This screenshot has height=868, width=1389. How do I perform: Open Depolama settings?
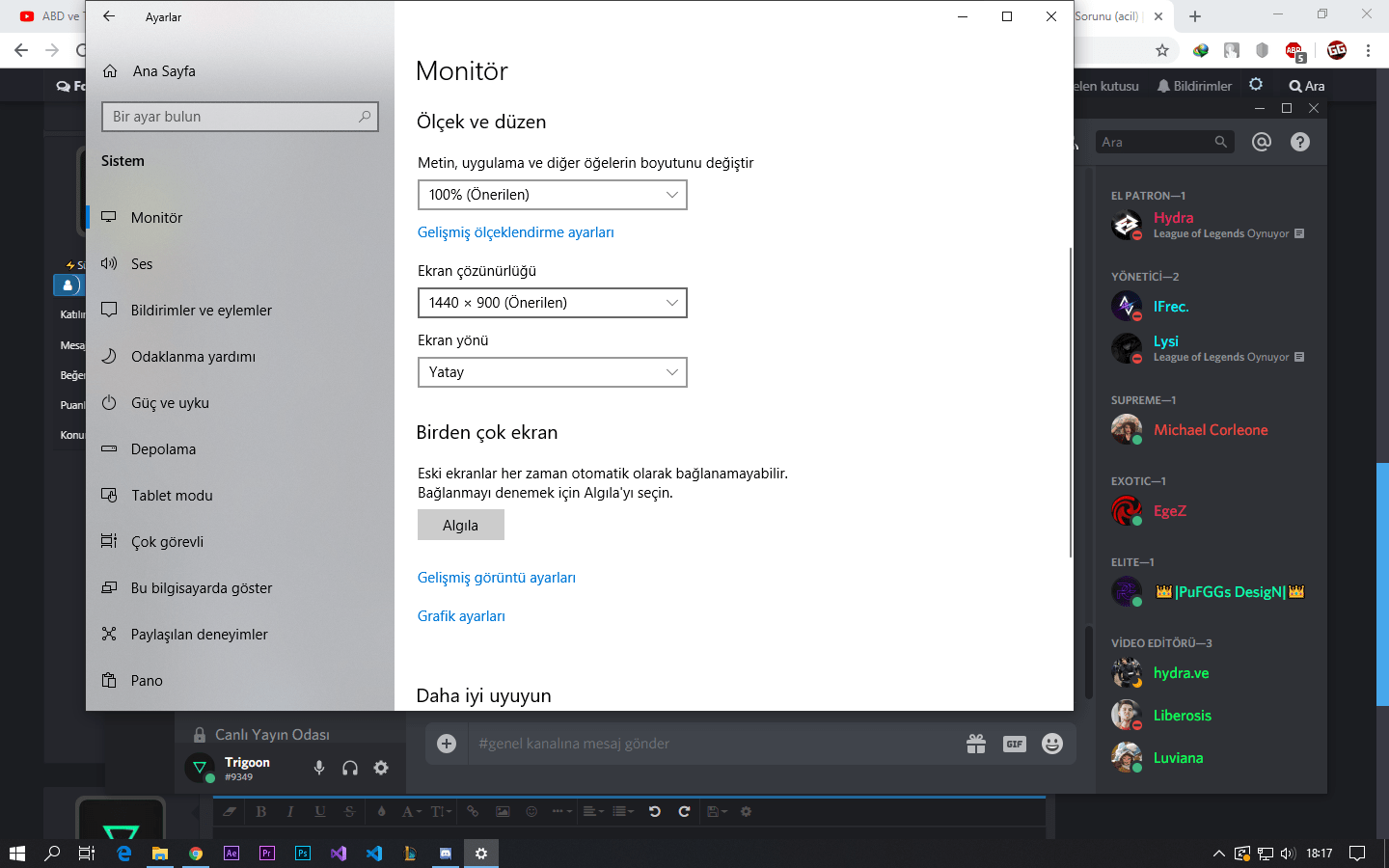point(240,449)
